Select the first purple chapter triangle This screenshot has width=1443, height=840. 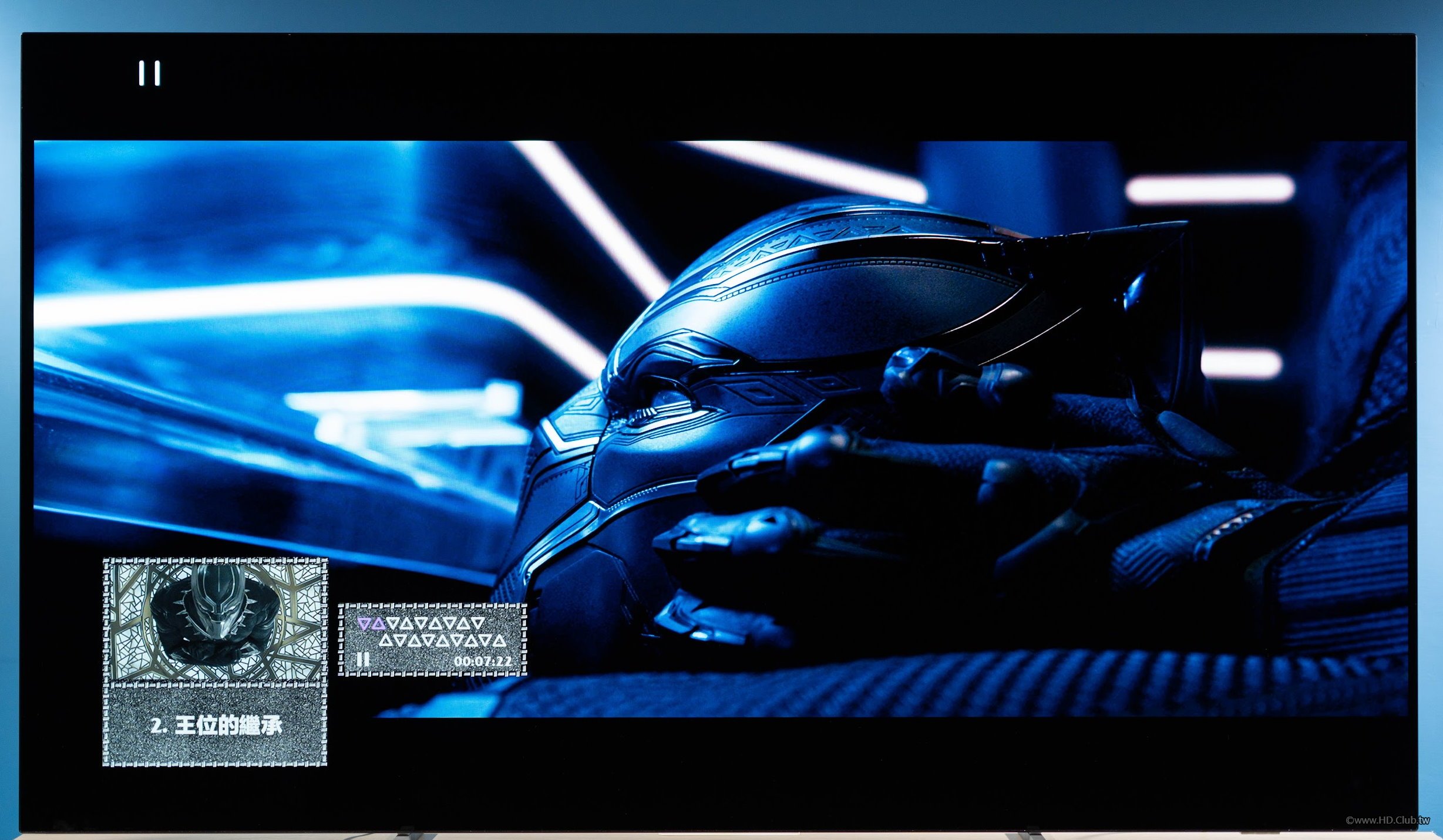click(365, 623)
